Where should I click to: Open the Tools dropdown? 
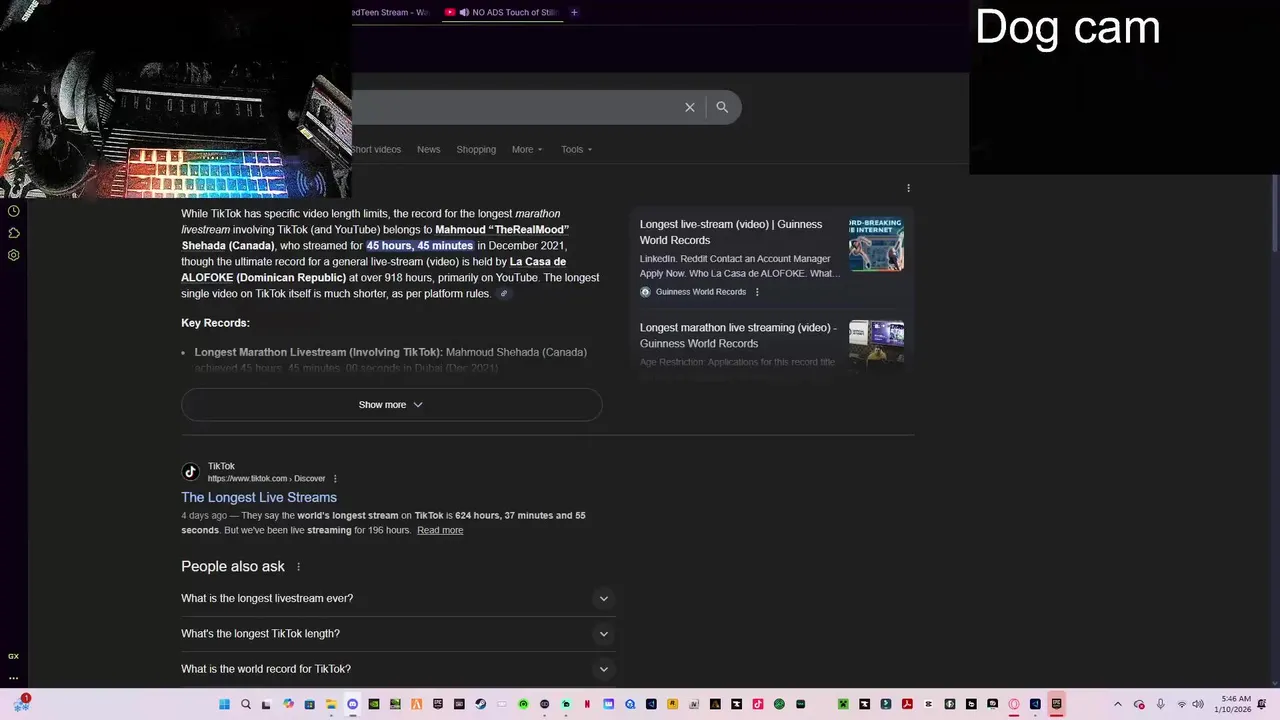[x=576, y=149]
